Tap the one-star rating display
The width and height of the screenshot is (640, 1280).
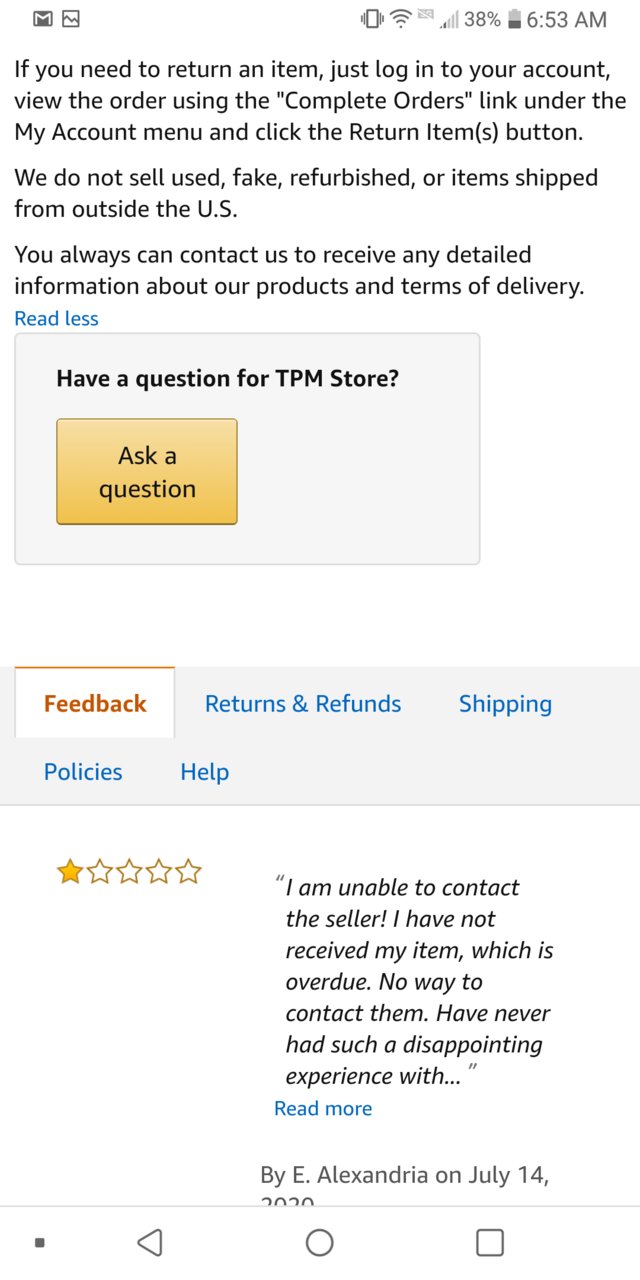(x=129, y=873)
